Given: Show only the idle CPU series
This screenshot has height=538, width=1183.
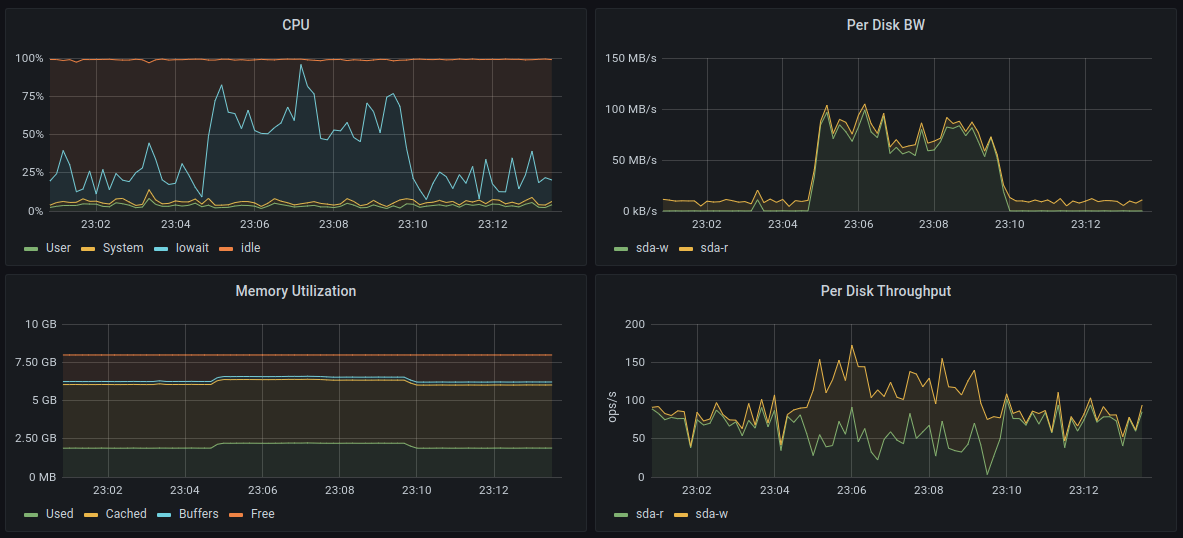Looking at the screenshot, I should point(250,247).
